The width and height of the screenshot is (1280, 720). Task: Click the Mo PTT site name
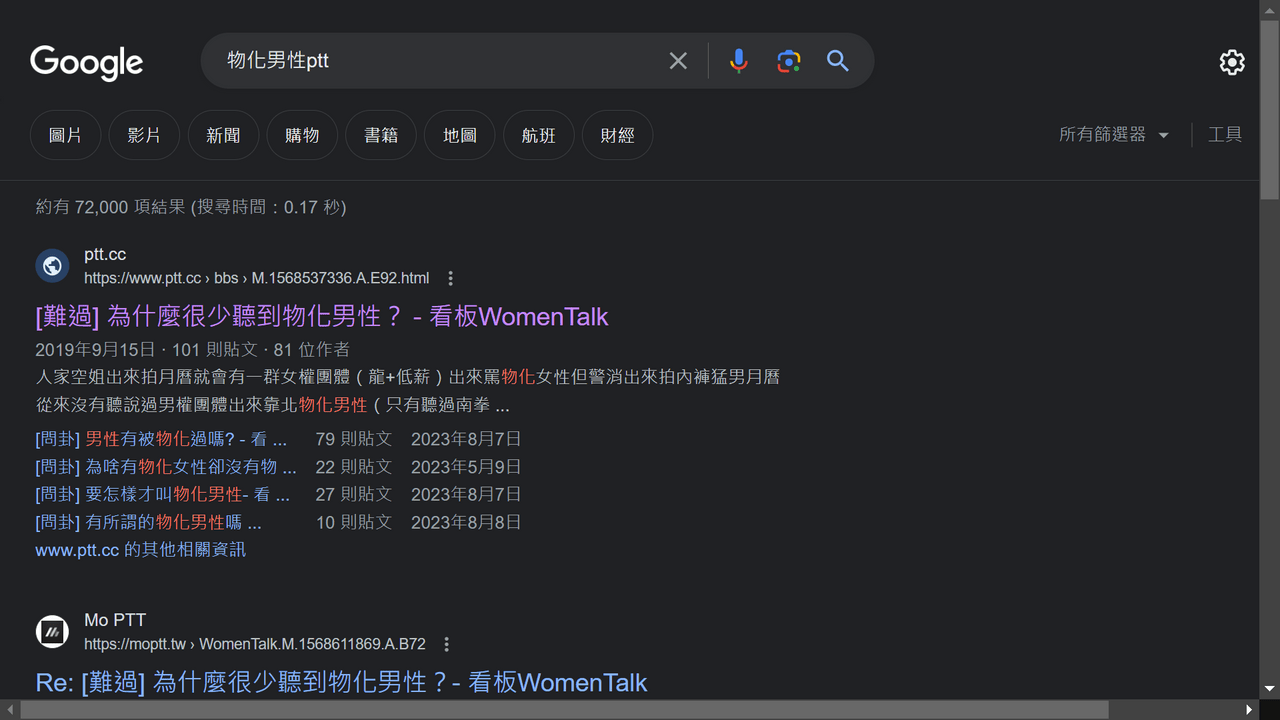click(x=115, y=621)
